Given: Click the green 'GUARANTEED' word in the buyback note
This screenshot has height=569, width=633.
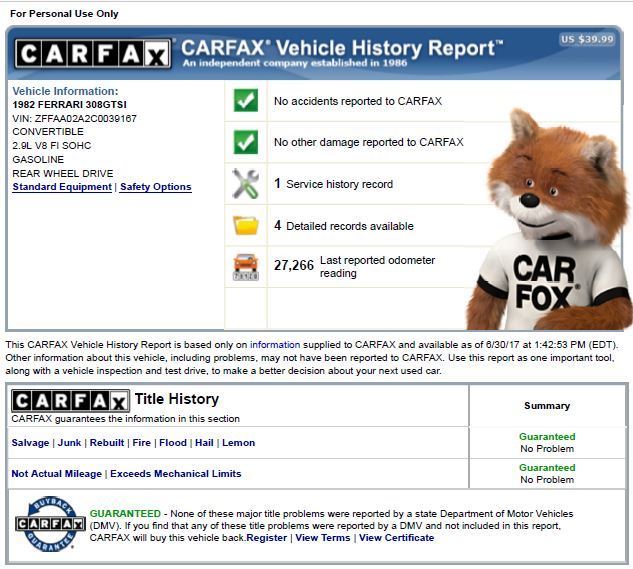Looking at the screenshot, I should pyautogui.click(x=125, y=514).
